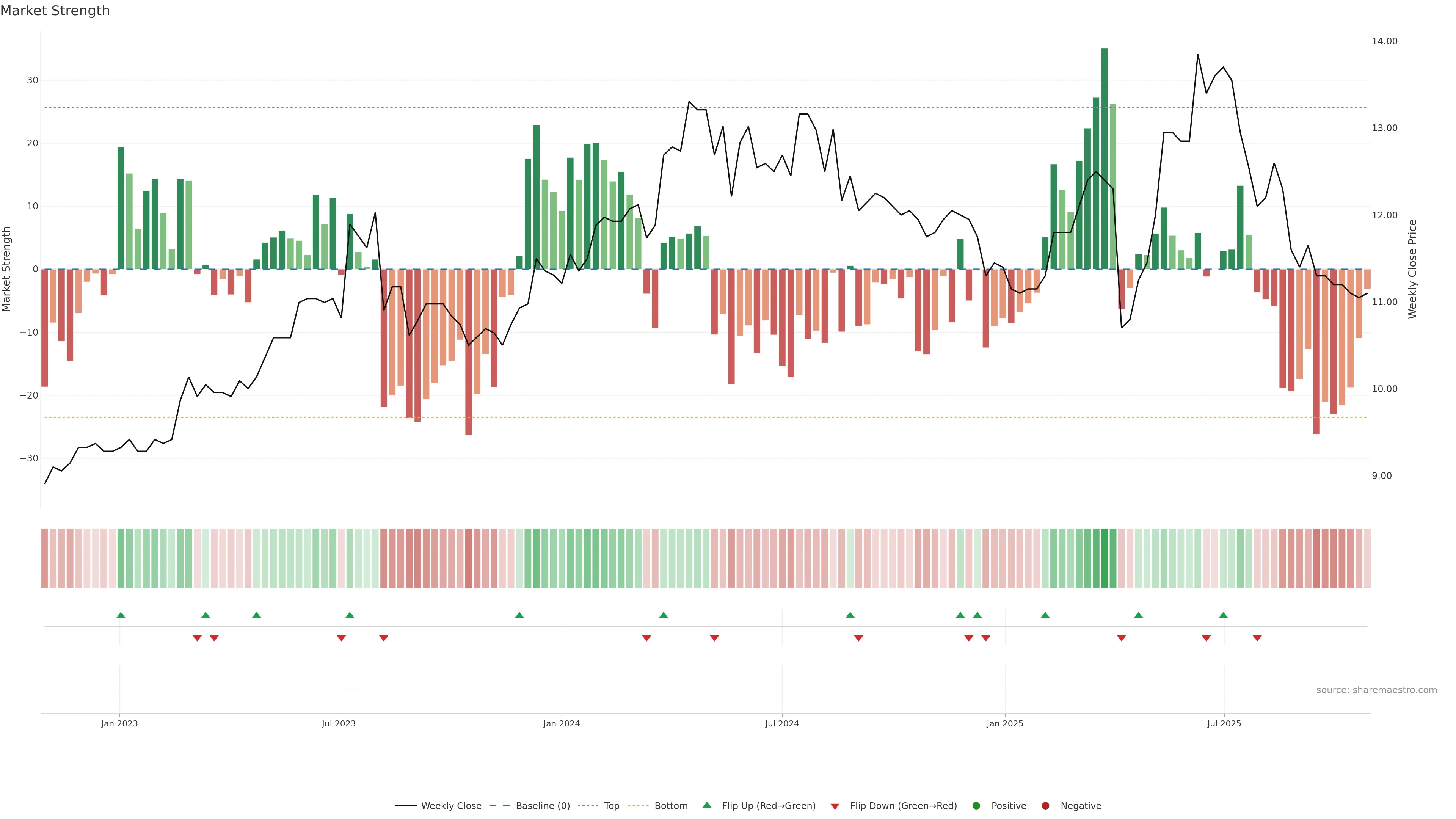Image resolution: width=1456 pixels, height=819 pixels.
Task: Click the Negative red dot legend icon
Action: (x=1045, y=806)
